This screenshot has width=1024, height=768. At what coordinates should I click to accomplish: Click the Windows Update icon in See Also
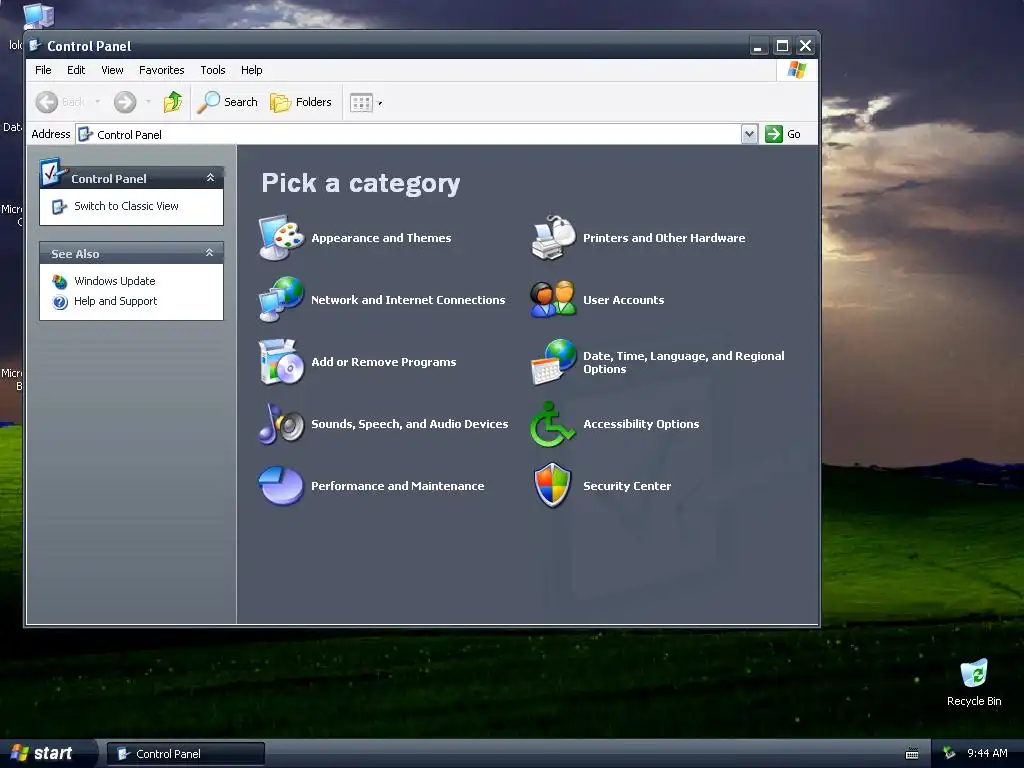point(60,281)
